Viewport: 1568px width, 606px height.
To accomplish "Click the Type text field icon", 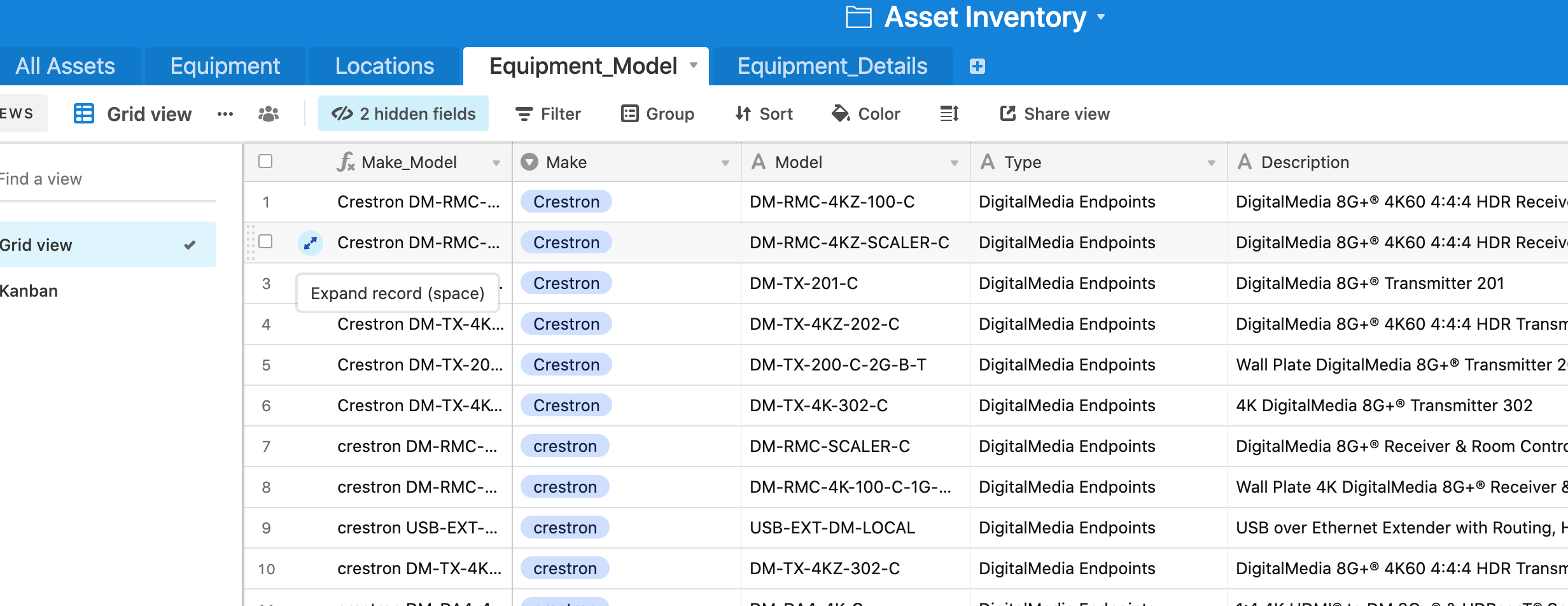I will (988, 162).
